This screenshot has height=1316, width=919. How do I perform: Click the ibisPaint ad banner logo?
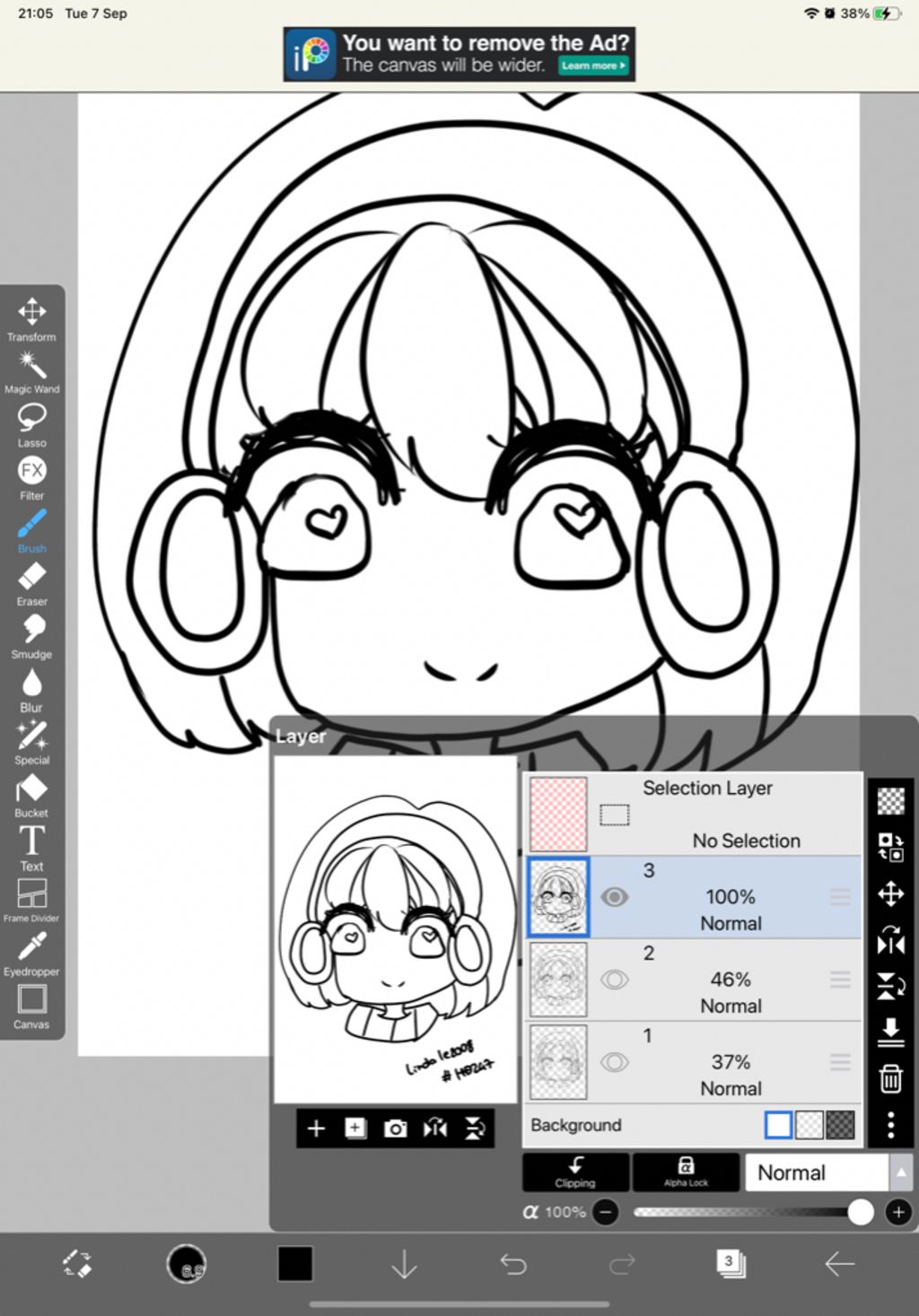[312, 55]
